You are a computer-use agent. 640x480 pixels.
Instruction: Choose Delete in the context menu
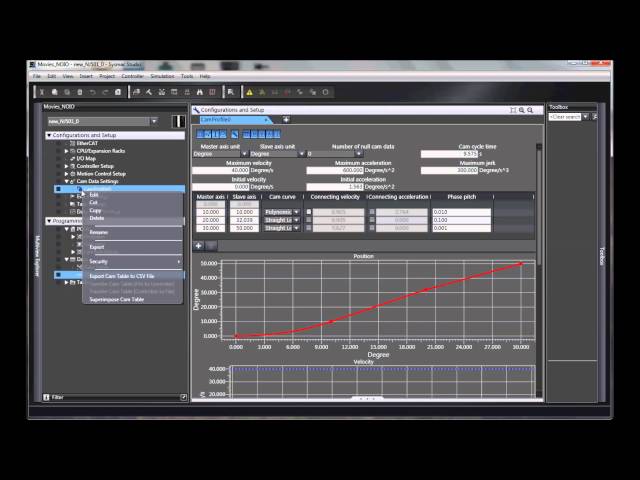coord(97,218)
